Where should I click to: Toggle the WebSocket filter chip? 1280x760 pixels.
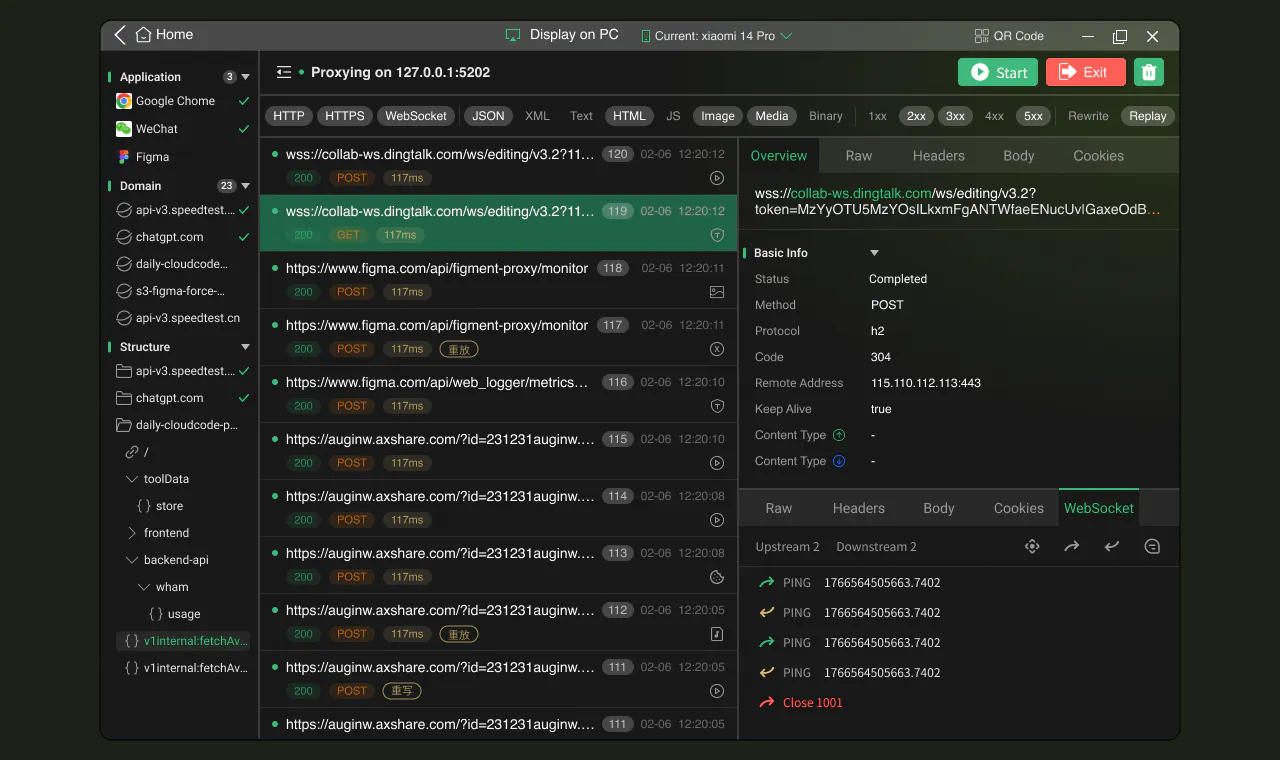point(416,116)
